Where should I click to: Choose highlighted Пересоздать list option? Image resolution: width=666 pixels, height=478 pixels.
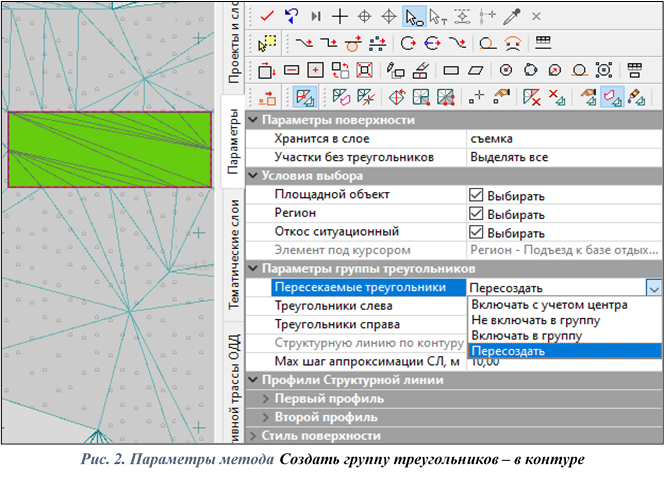tap(564, 351)
